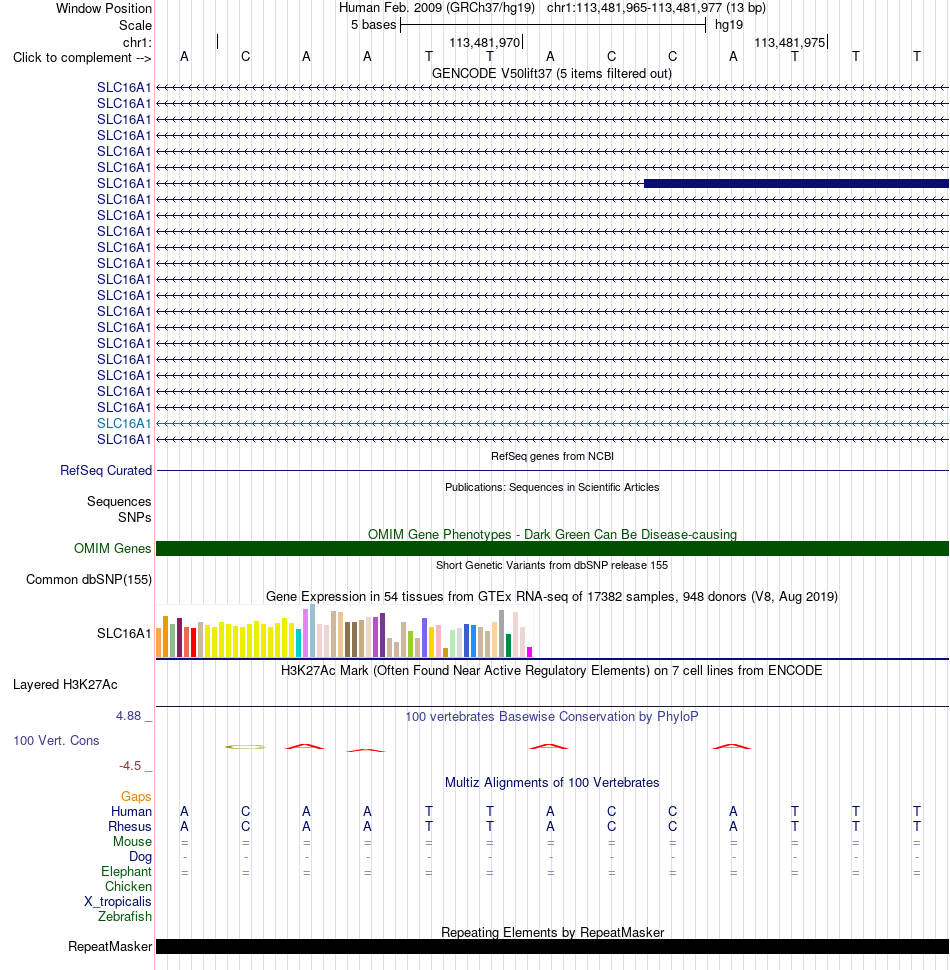This screenshot has width=950, height=970.
Task: Click the "Click to complement -->" label
Action: (82, 58)
